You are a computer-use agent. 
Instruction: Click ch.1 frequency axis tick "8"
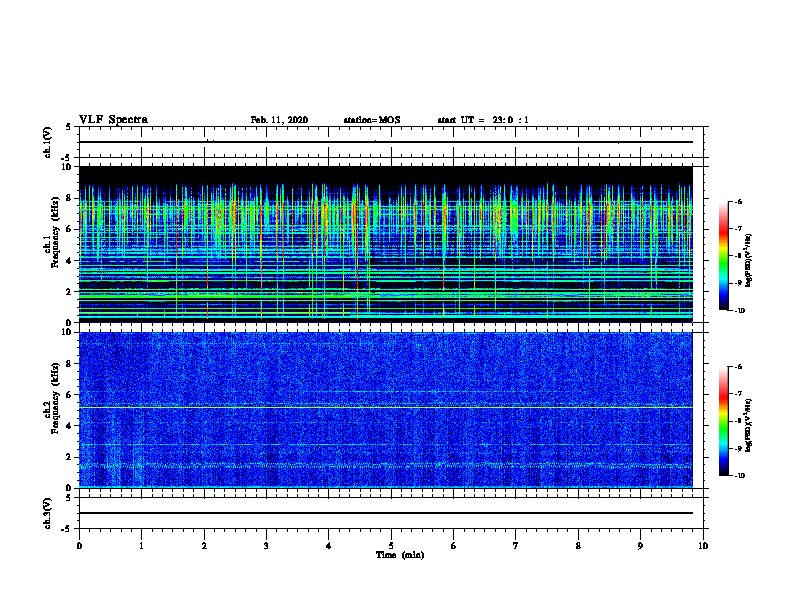pyautogui.click(x=70, y=198)
